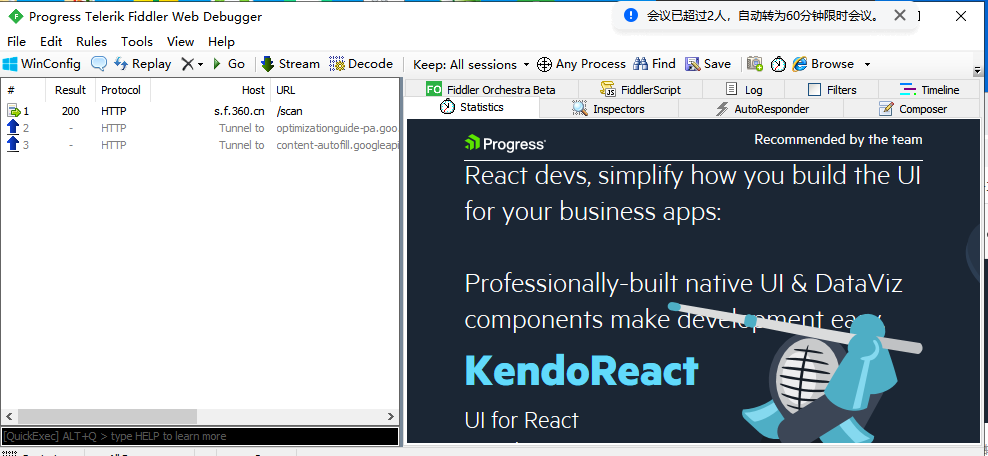Open the Browse dropdown arrow
Image resolution: width=988 pixels, height=456 pixels.
tap(867, 64)
